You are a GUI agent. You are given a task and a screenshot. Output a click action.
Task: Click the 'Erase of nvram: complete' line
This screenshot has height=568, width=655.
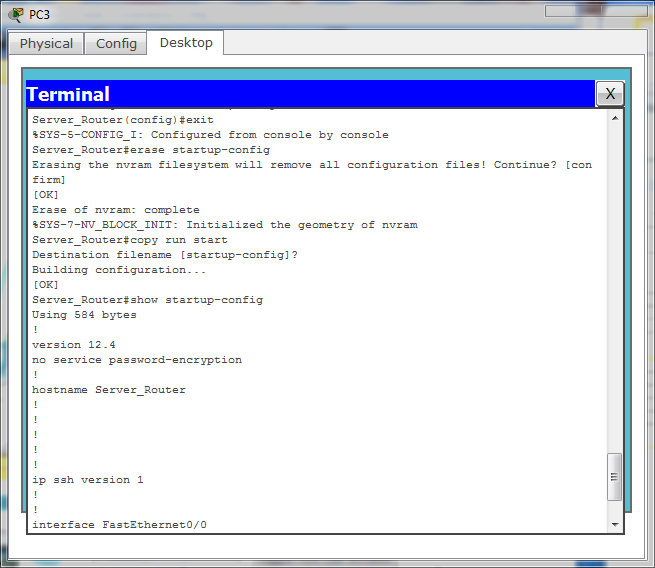pos(116,210)
